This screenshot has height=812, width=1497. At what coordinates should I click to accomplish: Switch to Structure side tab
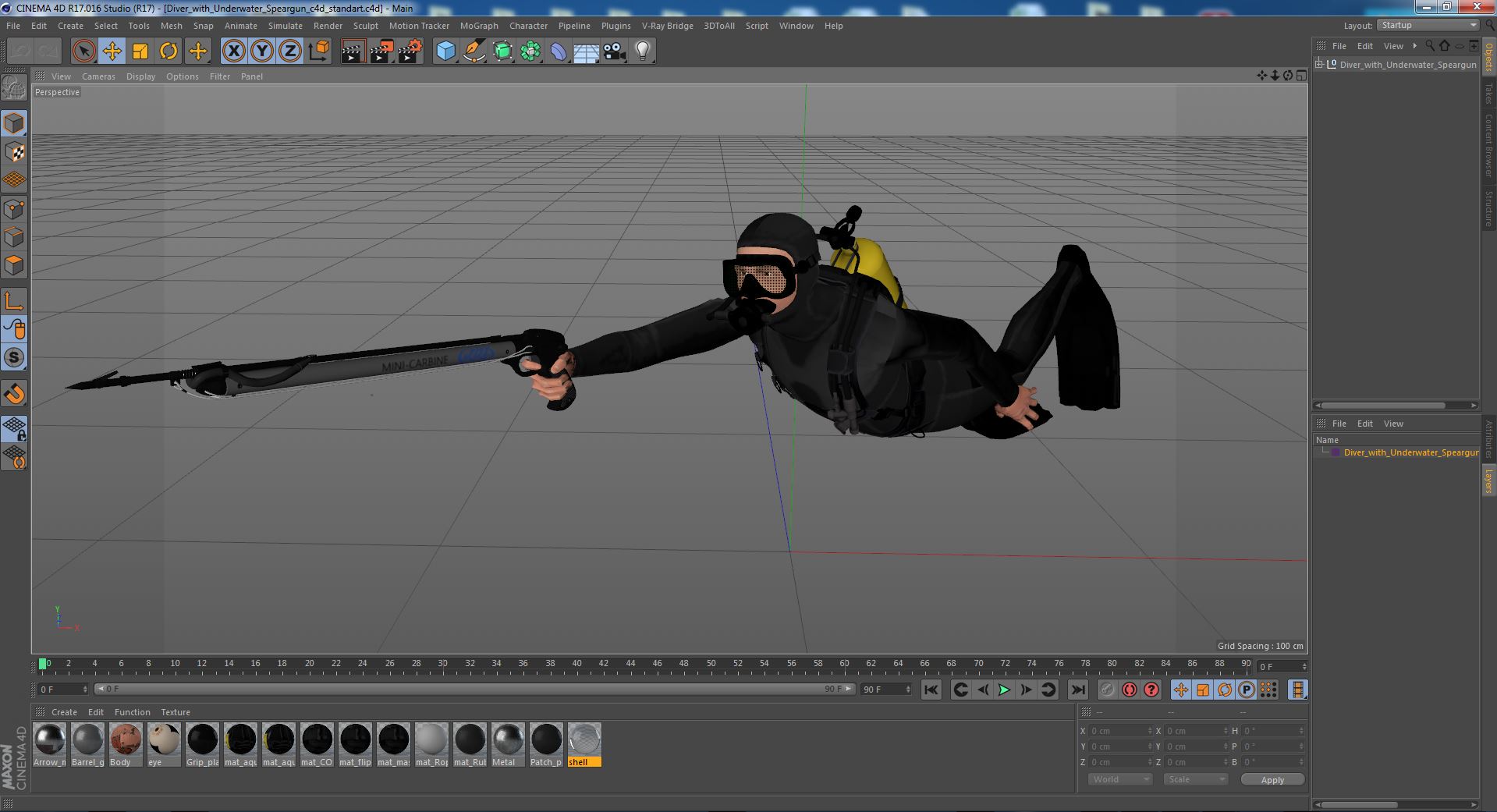(x=1488, y=208)
